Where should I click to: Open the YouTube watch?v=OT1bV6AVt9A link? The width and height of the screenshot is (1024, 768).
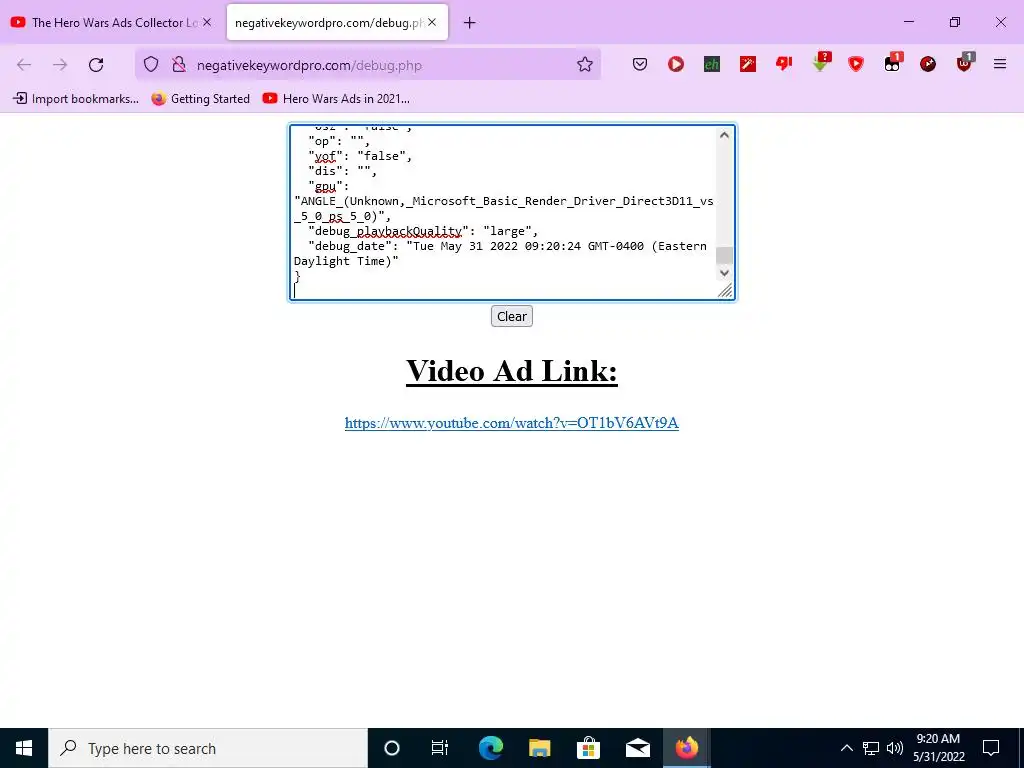coord(511,423)
